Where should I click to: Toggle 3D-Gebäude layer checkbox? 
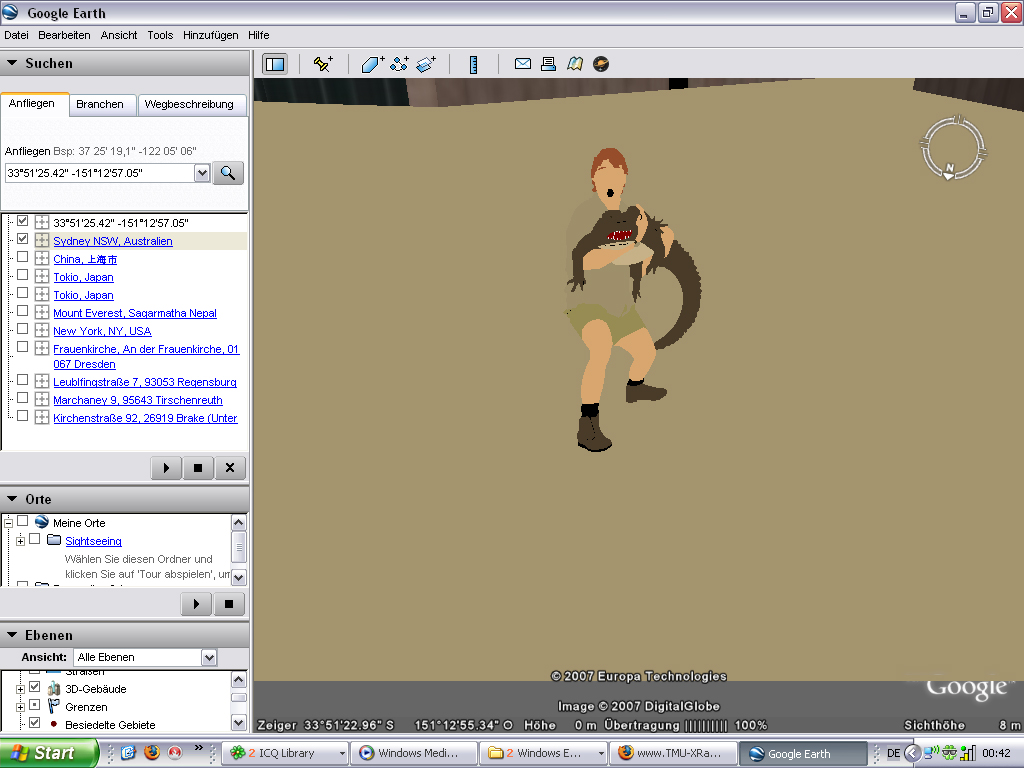35,687
